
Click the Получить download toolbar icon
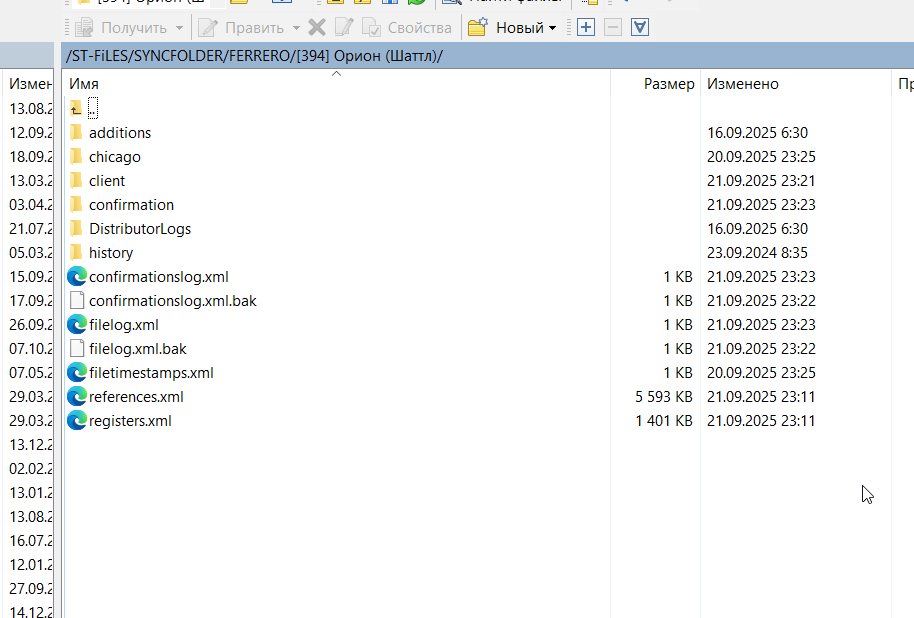[85, 28]
